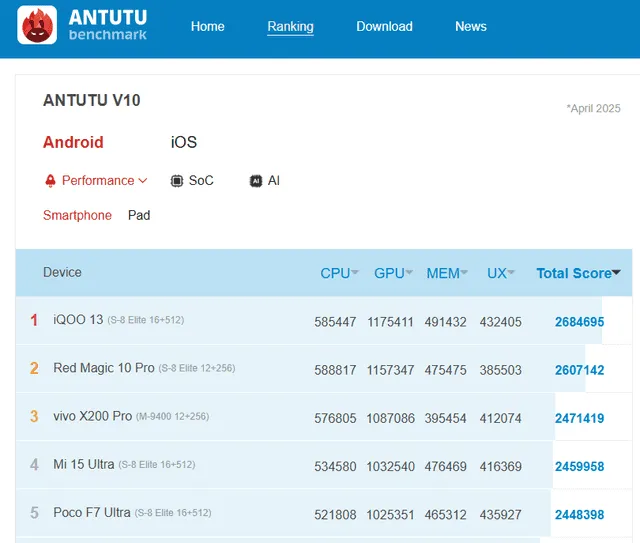The image size is (640, 543).
Task: Click Red Magic CPU score 588817
Action: coord(335,370)
